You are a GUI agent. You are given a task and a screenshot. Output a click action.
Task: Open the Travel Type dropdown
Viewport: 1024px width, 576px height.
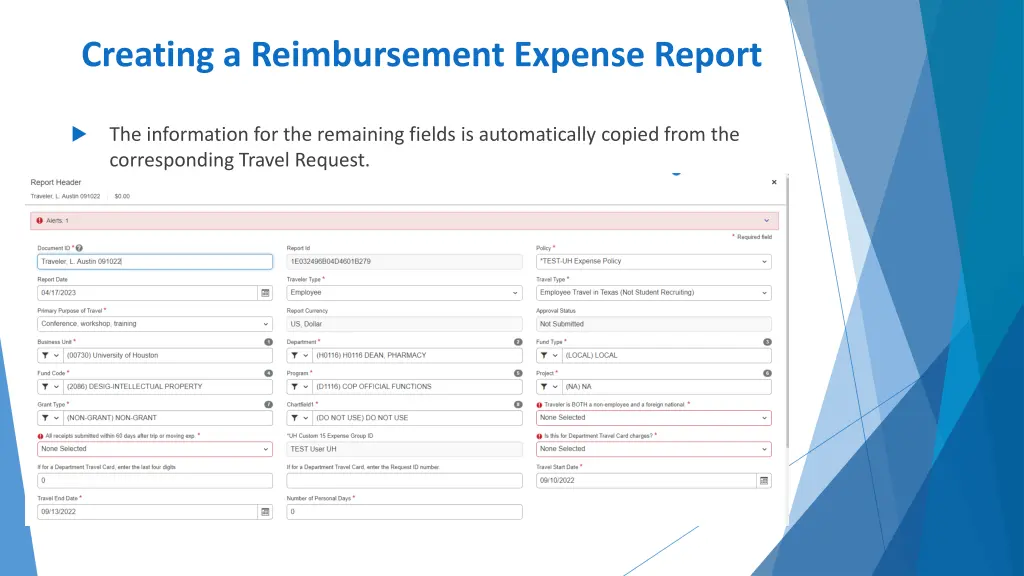tap(654, 293)
